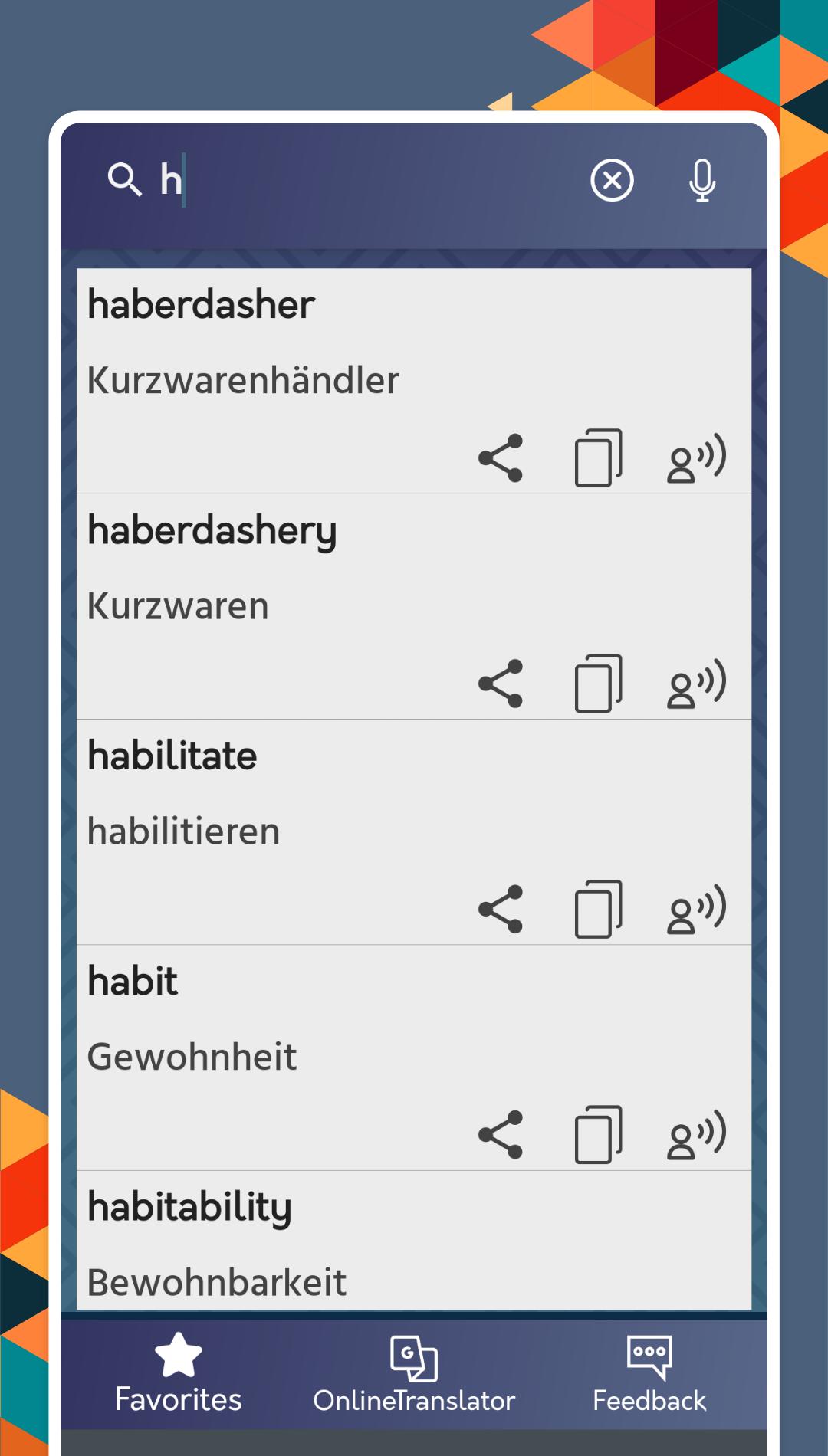Hear the pronunciation of habit
The image size is (828, 1456).
pyautogui.click(x=696, y=1134)
